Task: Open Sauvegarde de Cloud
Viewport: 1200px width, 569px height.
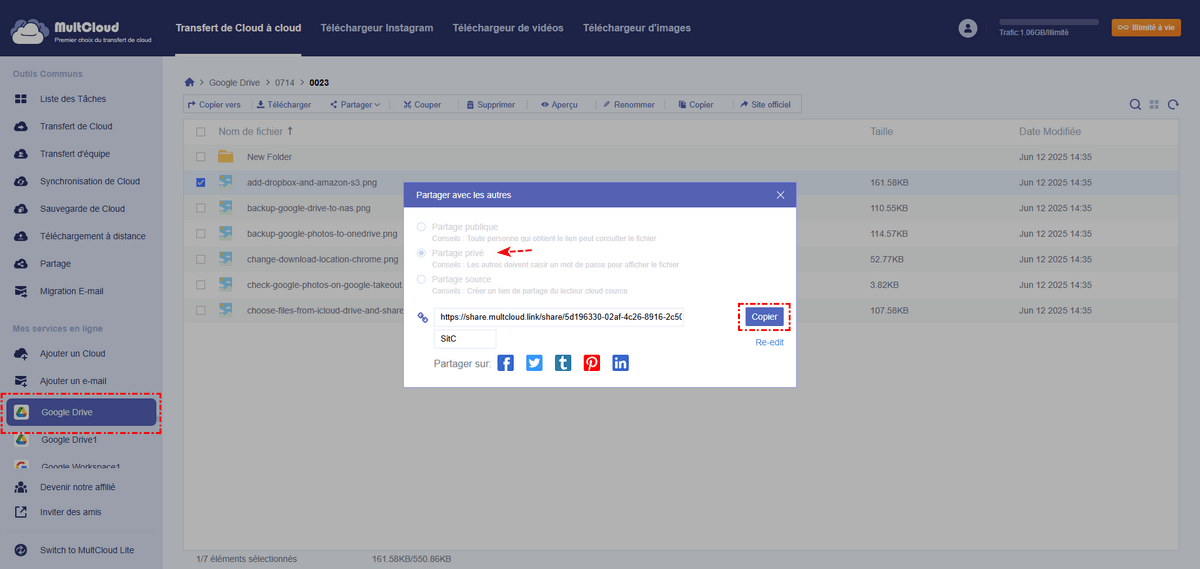Action: tap(81, 209)
